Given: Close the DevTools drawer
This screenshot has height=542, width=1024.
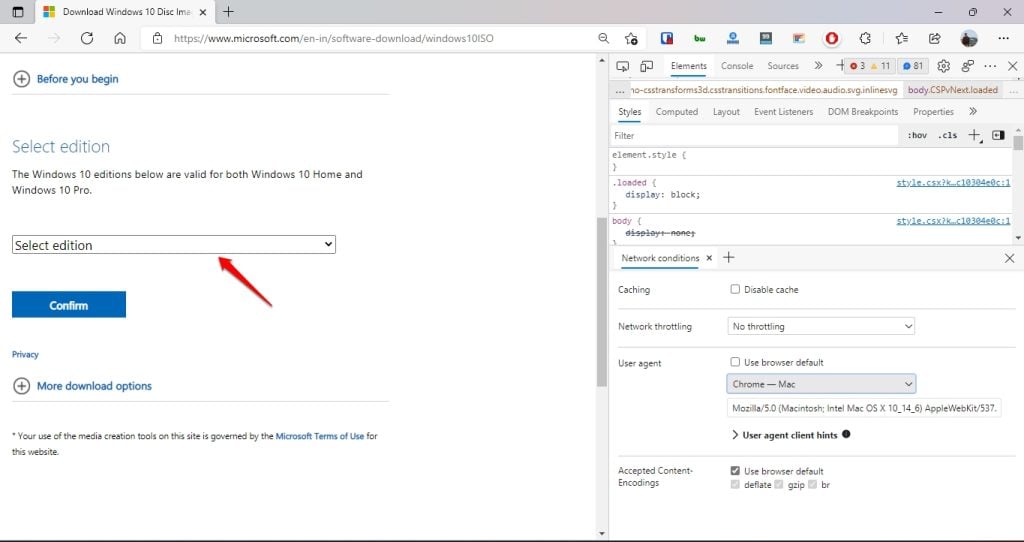Looking at the screenshot, I should click(1009, 258).
